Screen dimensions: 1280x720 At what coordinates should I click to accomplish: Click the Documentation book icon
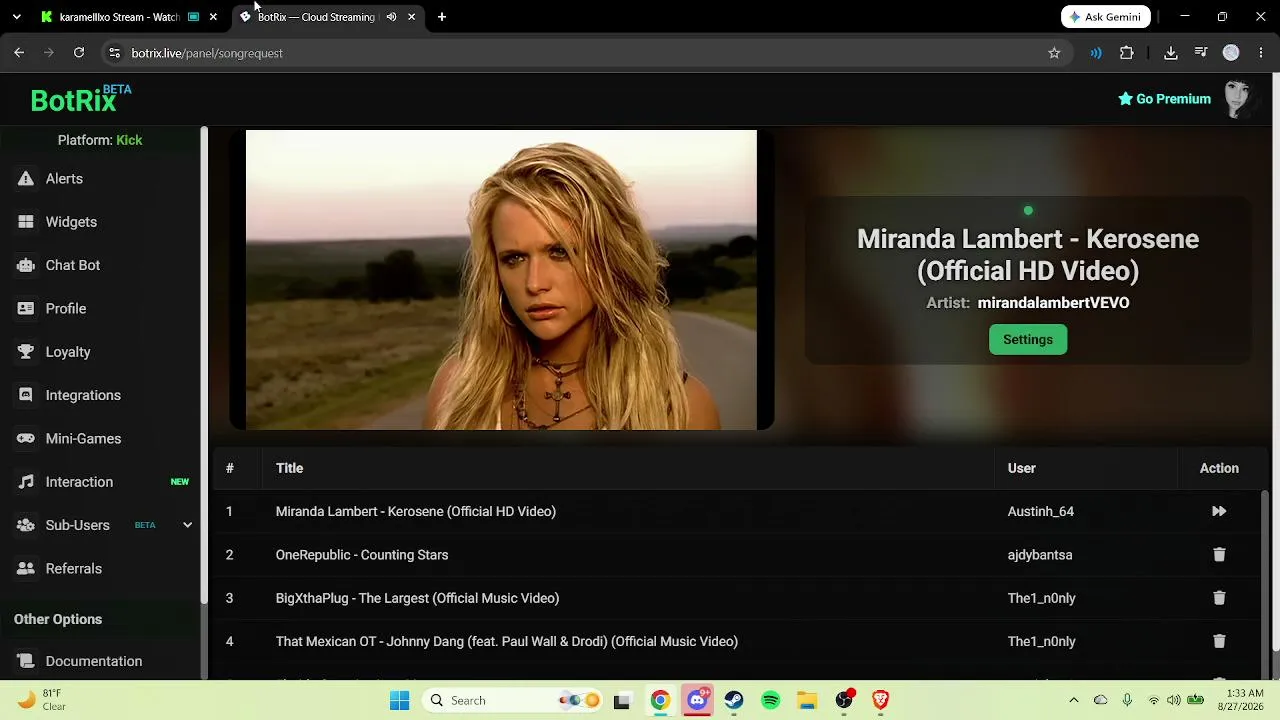[26, 661]
